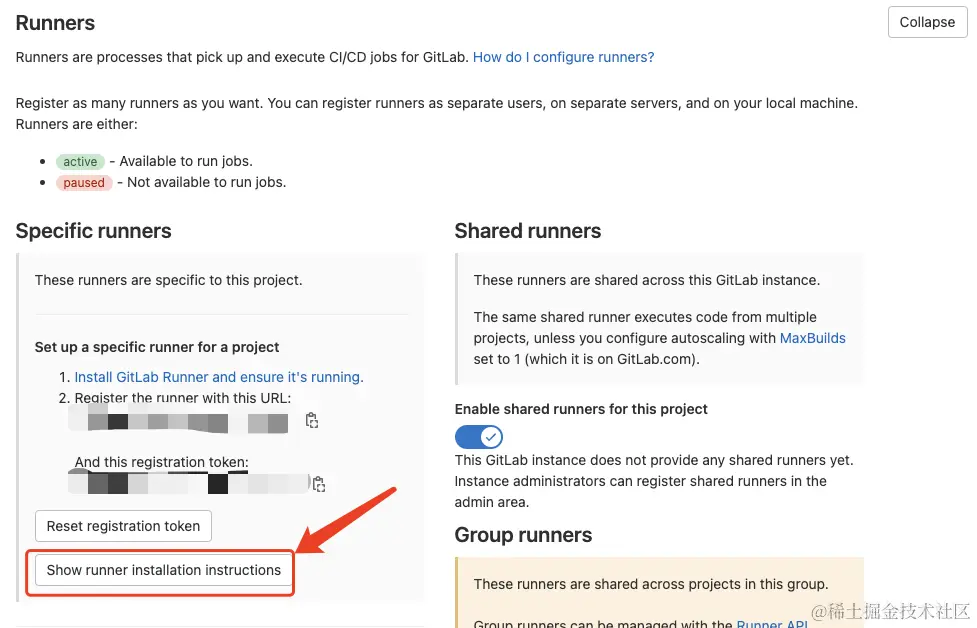Show runner installation instructions

163,570
